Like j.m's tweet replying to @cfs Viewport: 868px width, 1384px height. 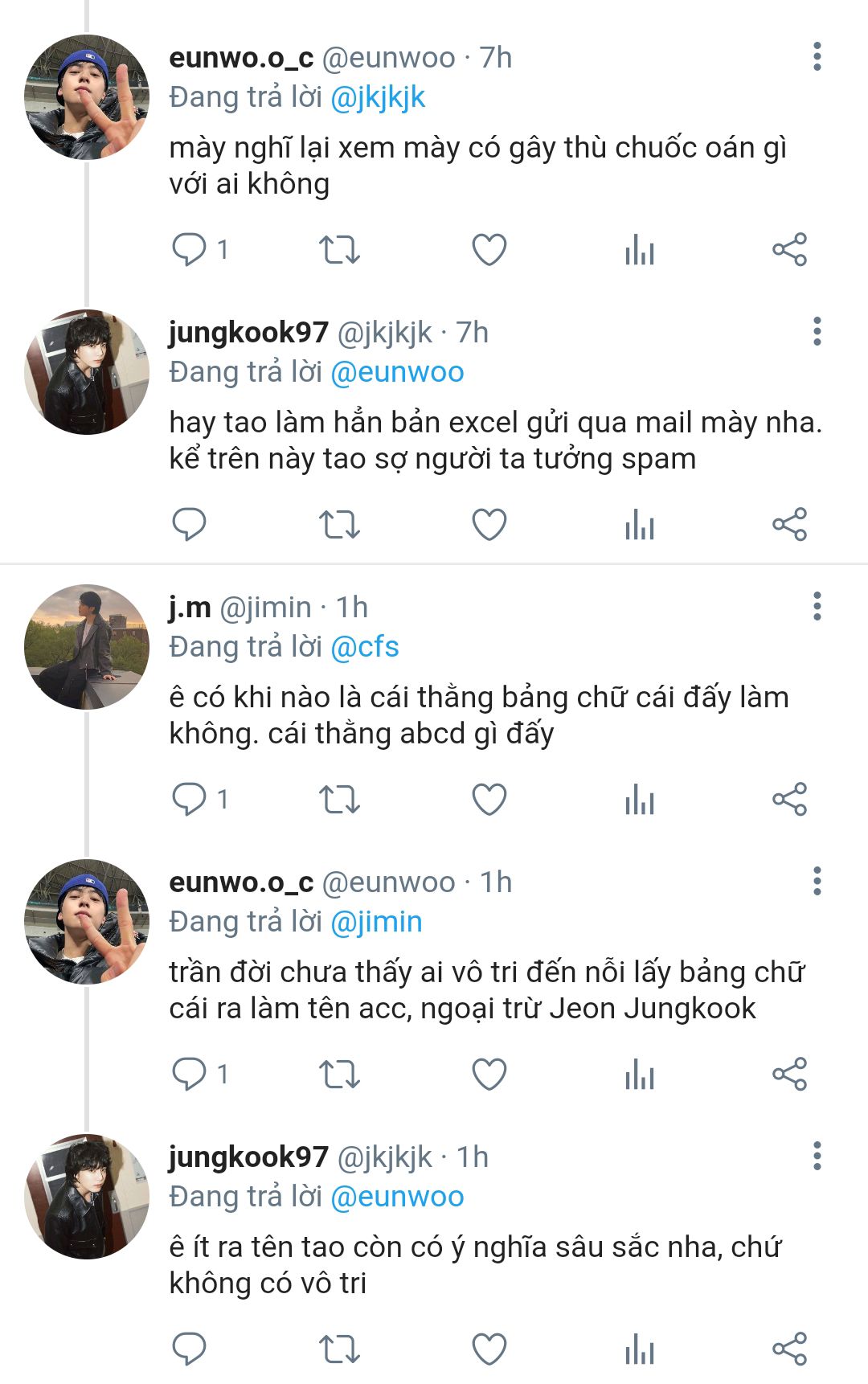click(489, 800)
